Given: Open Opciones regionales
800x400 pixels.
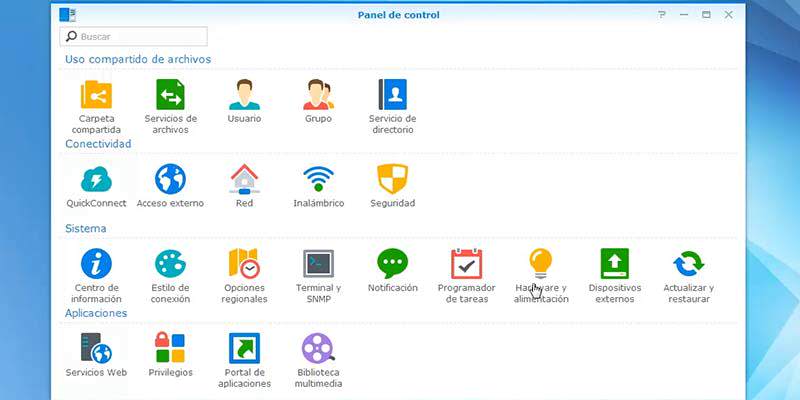Looking at the screenshot, I should [x=244, y=264].
